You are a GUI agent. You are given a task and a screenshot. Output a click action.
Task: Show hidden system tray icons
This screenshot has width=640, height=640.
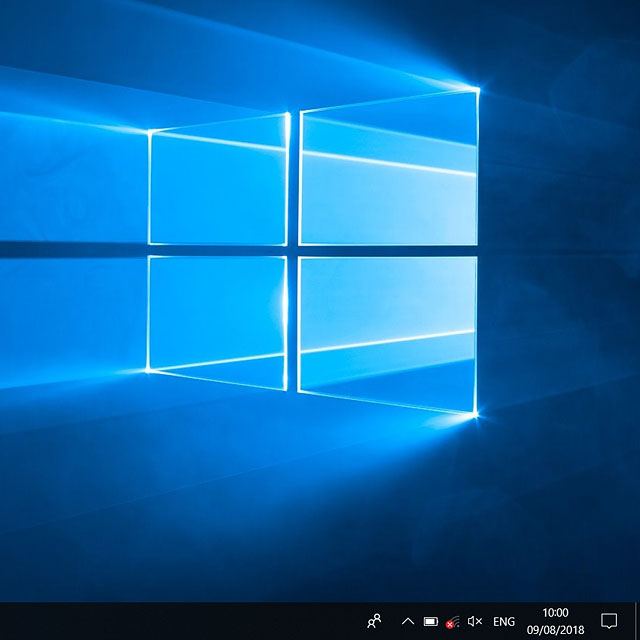pos(408,622)
